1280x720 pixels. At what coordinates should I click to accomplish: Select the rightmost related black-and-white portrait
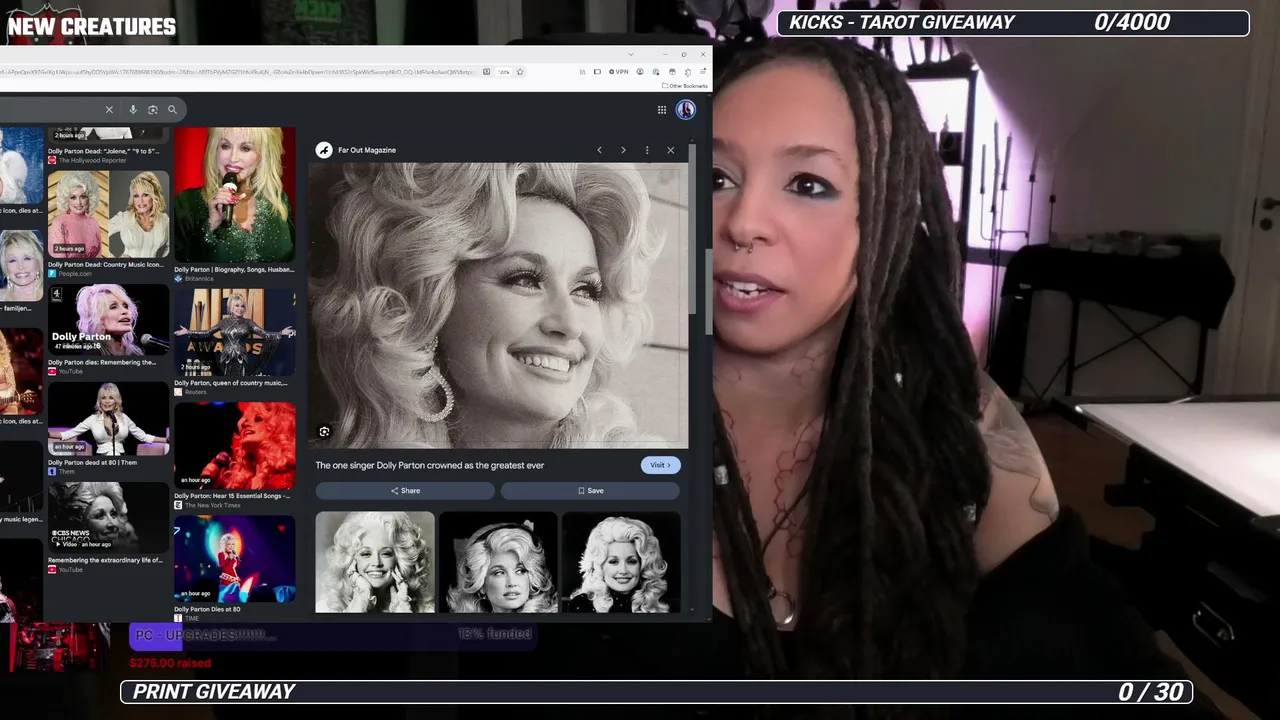coord(621,562)
